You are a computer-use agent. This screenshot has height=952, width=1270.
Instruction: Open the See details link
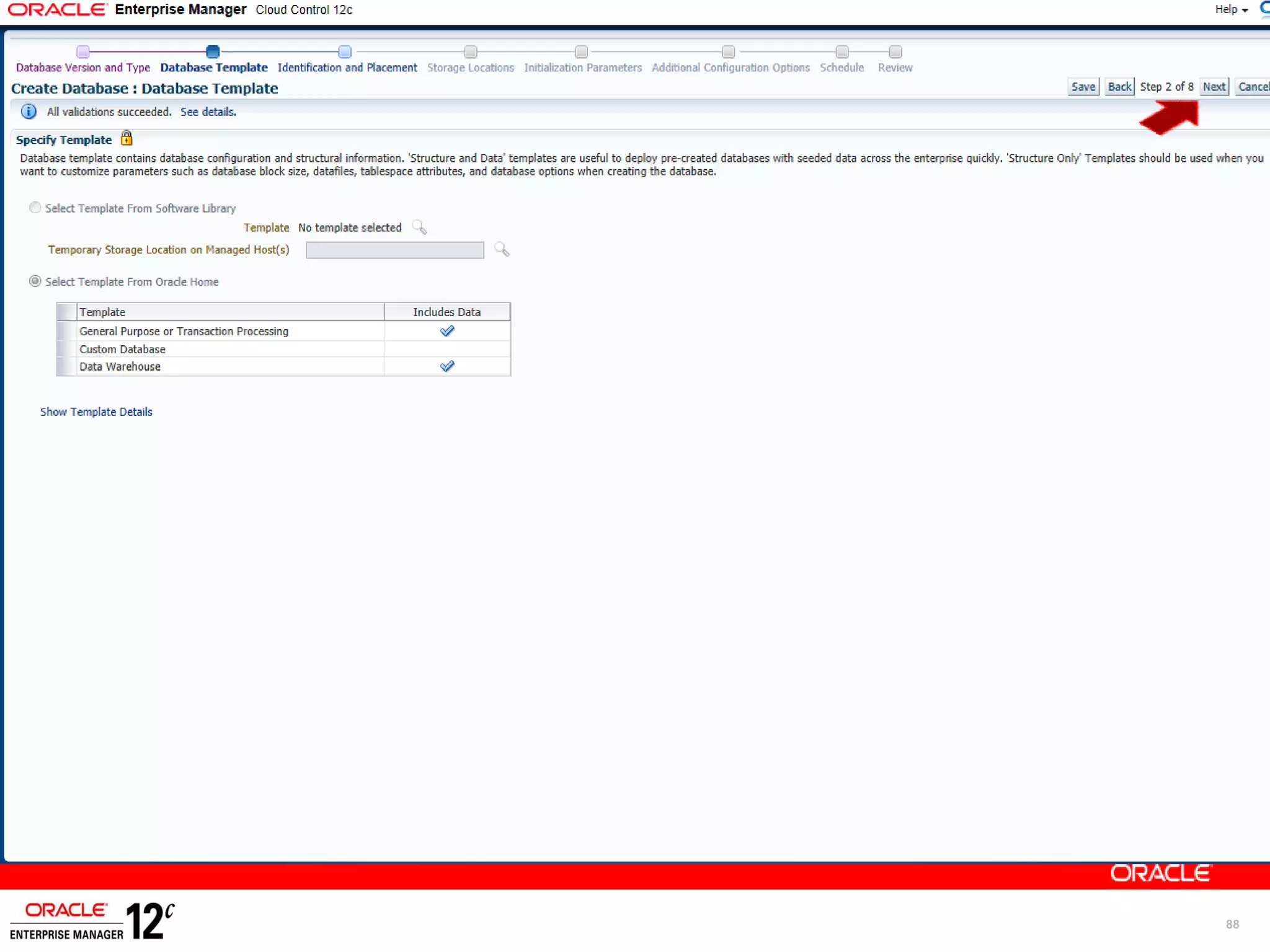[208, 112]
